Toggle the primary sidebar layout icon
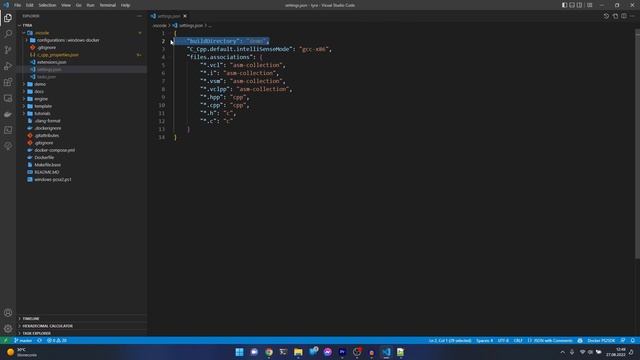 click(564, 5)
